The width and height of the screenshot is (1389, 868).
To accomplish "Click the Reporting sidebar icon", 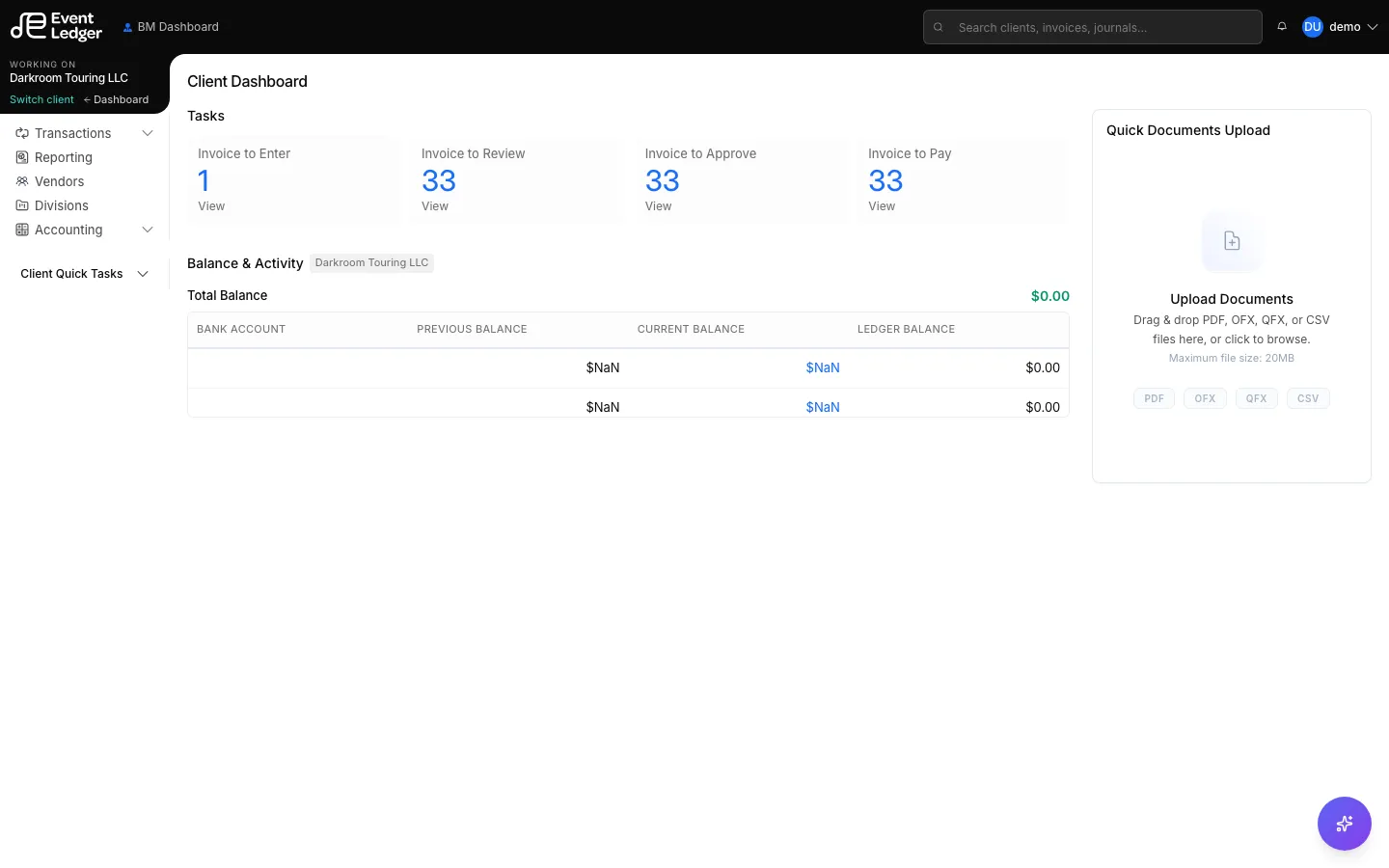I will [22, 157].
